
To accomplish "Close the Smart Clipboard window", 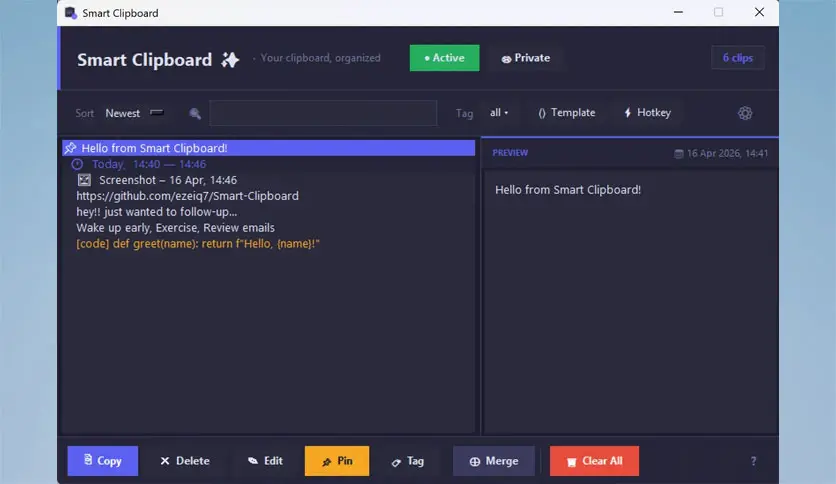I will 759,12.
